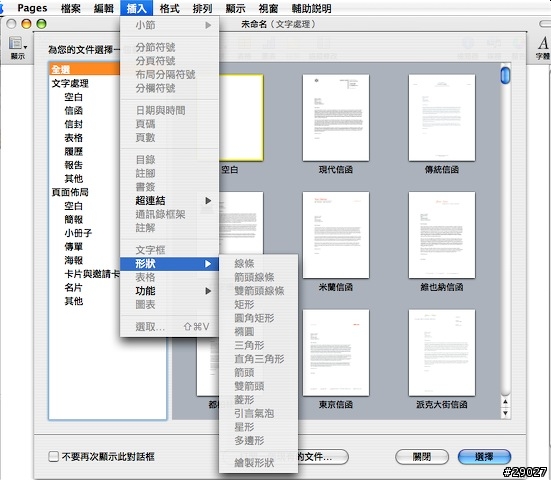This screenshot has width=551, height=480.
Task: Click the scrollbar down arrow
Action: pos(505,413)
